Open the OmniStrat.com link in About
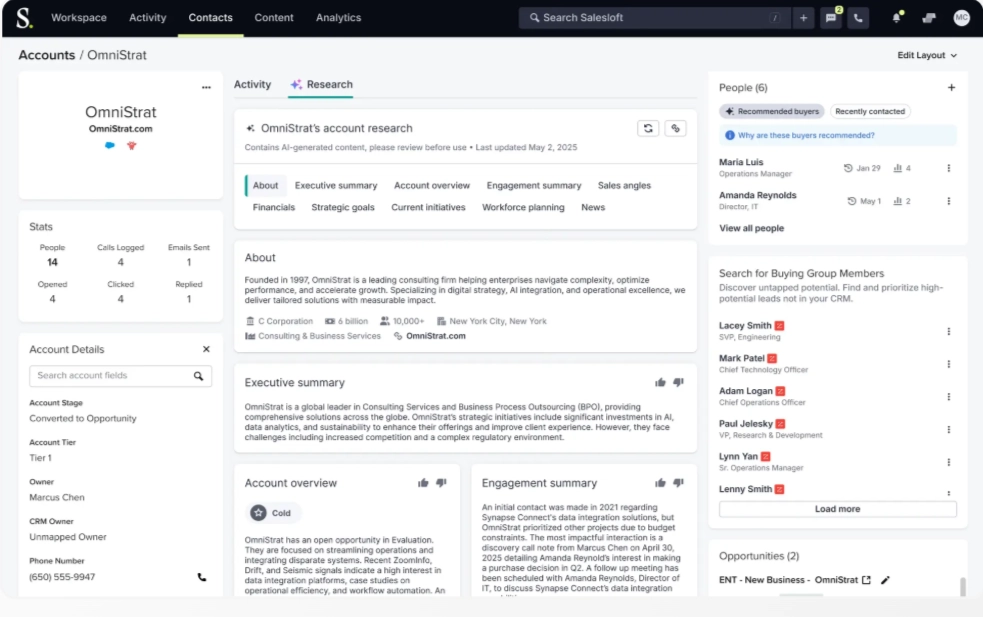 click(x=436, y=336)
